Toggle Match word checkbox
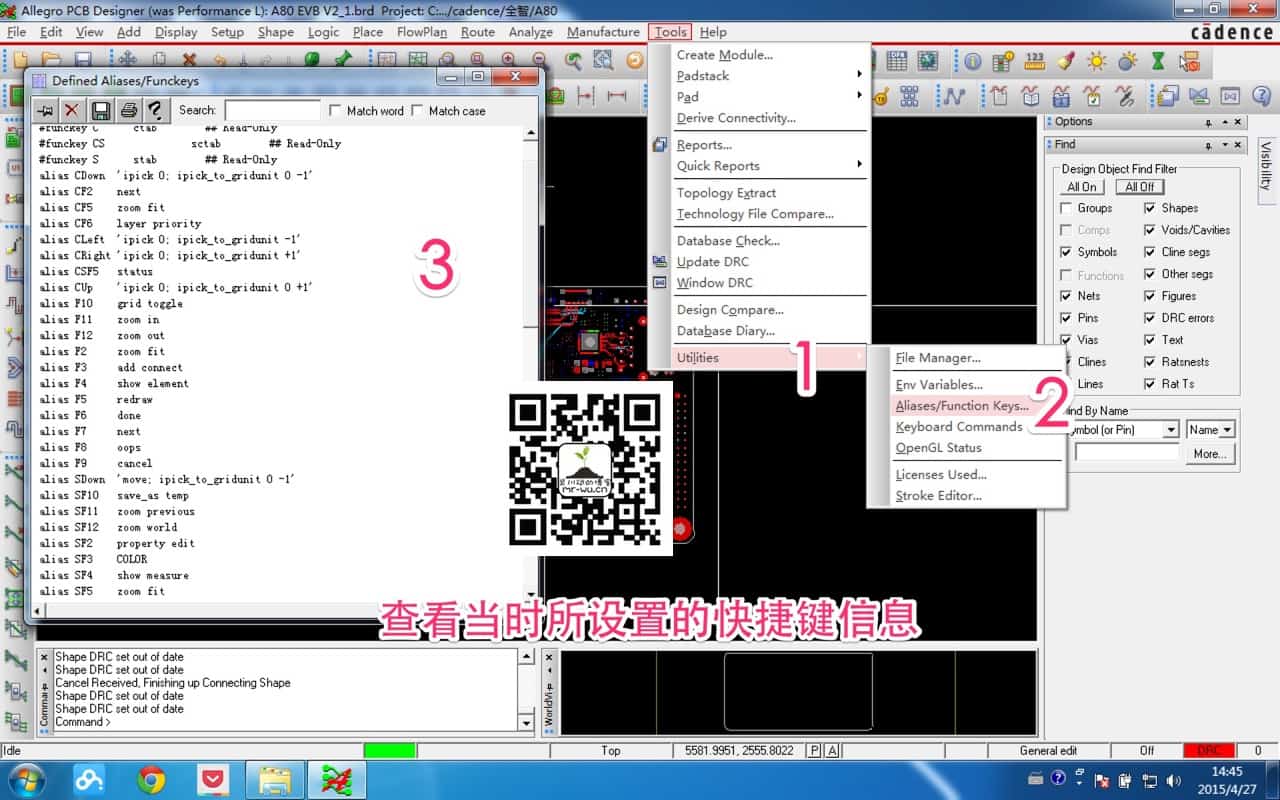This screenshot has height=800, width=1280. pos(335,111)
